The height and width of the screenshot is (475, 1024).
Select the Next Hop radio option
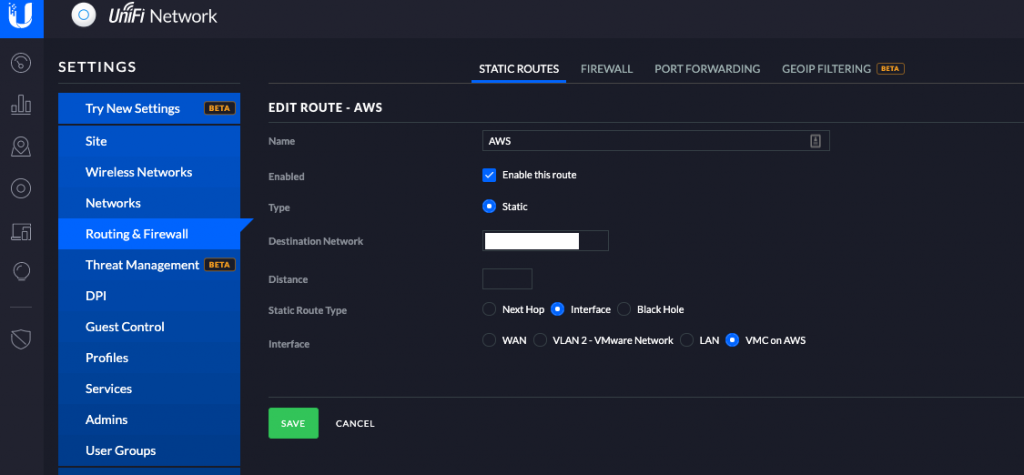488,309
